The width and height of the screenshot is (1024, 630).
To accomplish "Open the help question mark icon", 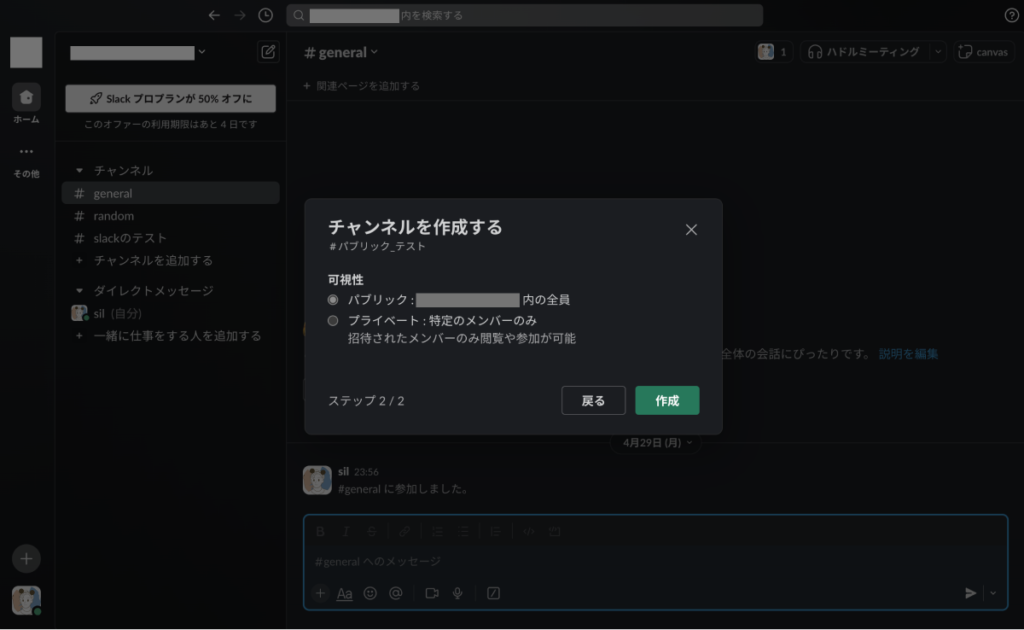I will click(1011, 15).
